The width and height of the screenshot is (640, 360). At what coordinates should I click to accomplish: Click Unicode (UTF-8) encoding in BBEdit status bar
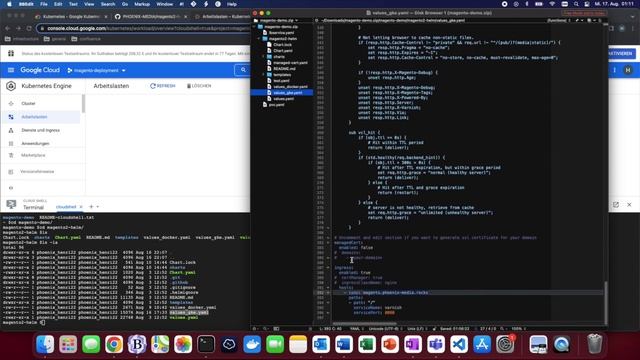(386, 329)
